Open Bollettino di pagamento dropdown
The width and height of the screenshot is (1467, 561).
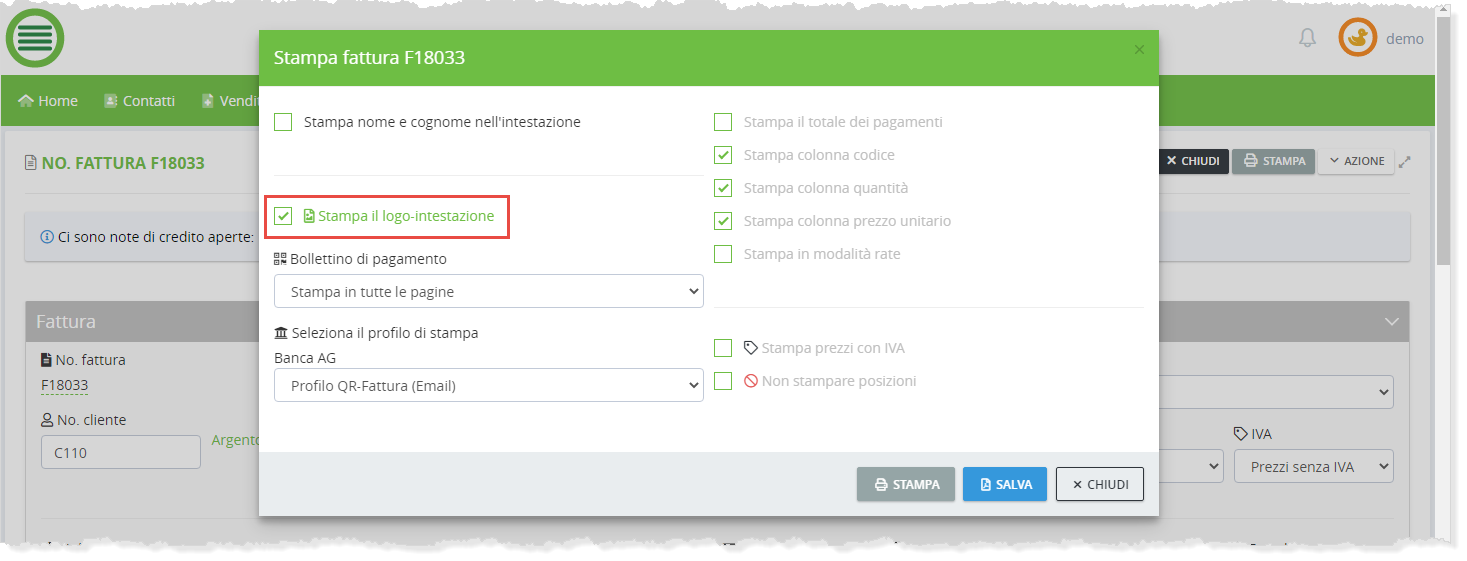[x=488, y=292]
